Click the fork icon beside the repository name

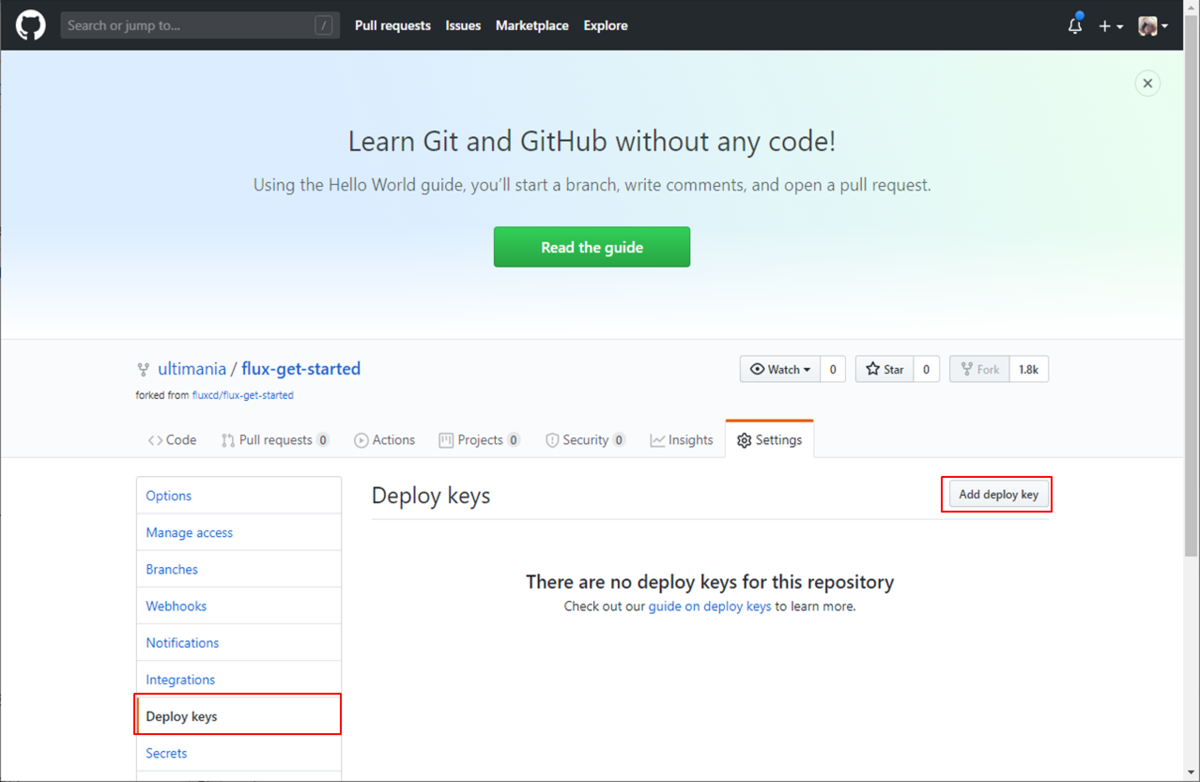point(145,369)
